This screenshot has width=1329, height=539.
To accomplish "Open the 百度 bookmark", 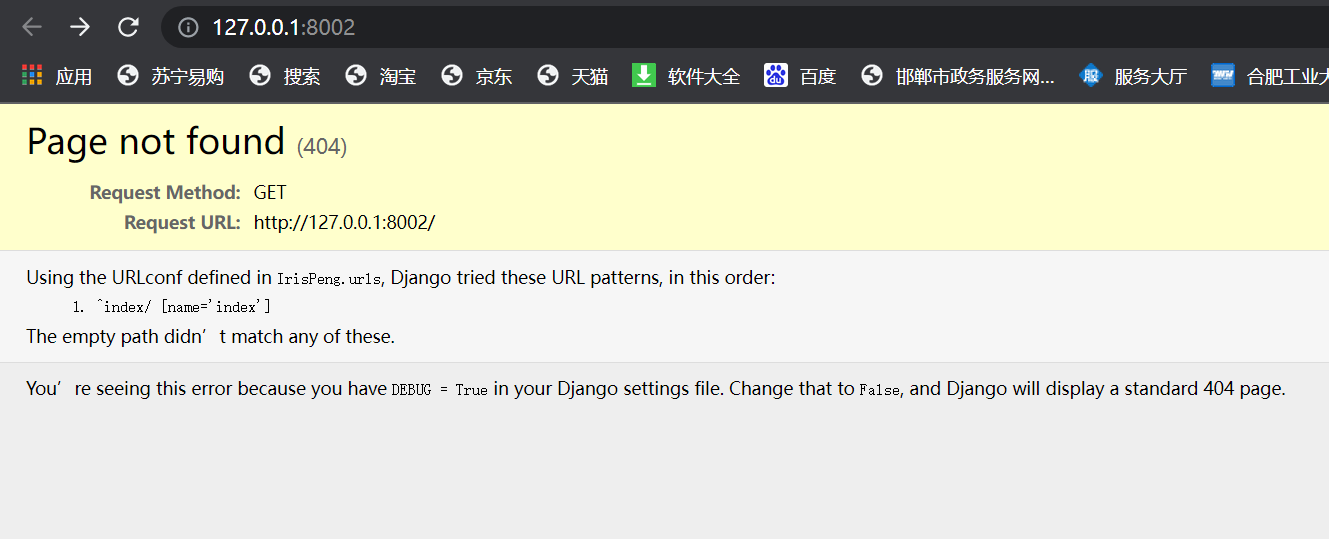I will point(800,76).
